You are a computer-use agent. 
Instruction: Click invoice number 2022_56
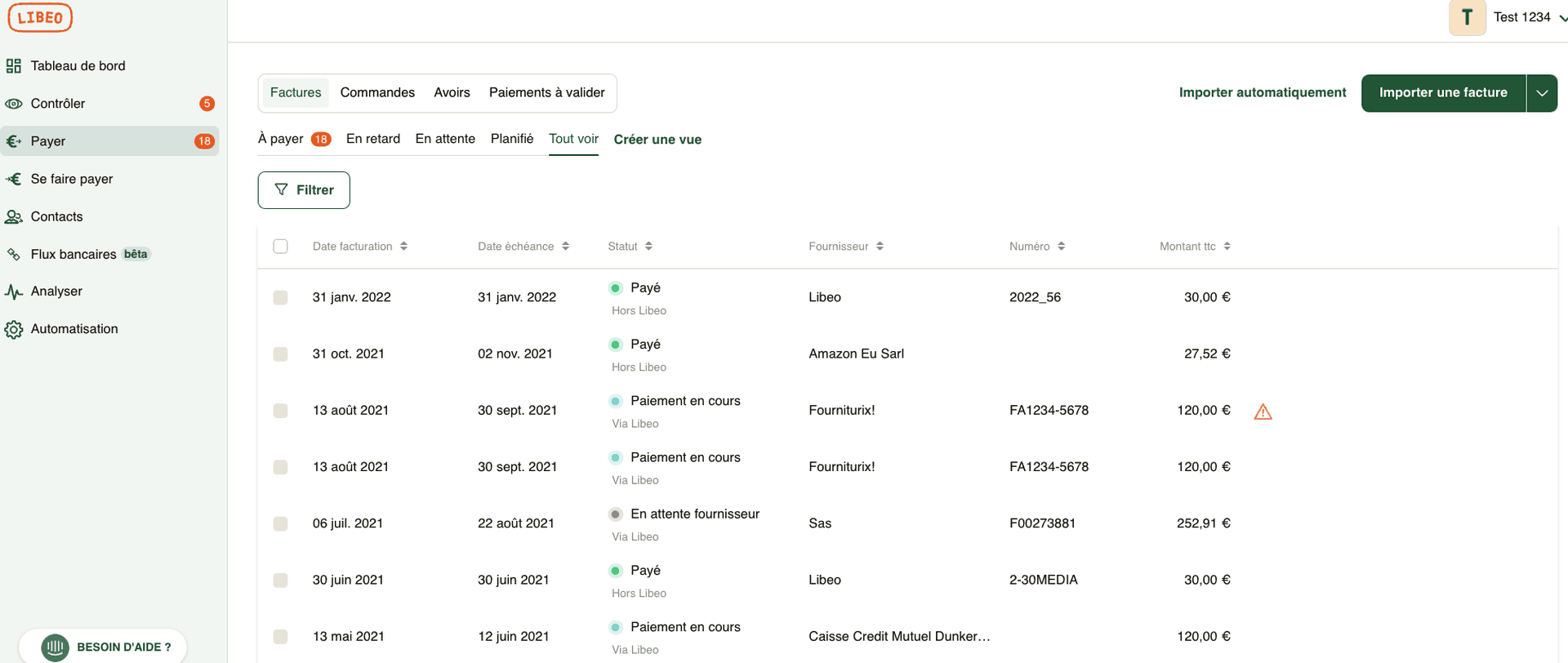[x=1035, y=297]
